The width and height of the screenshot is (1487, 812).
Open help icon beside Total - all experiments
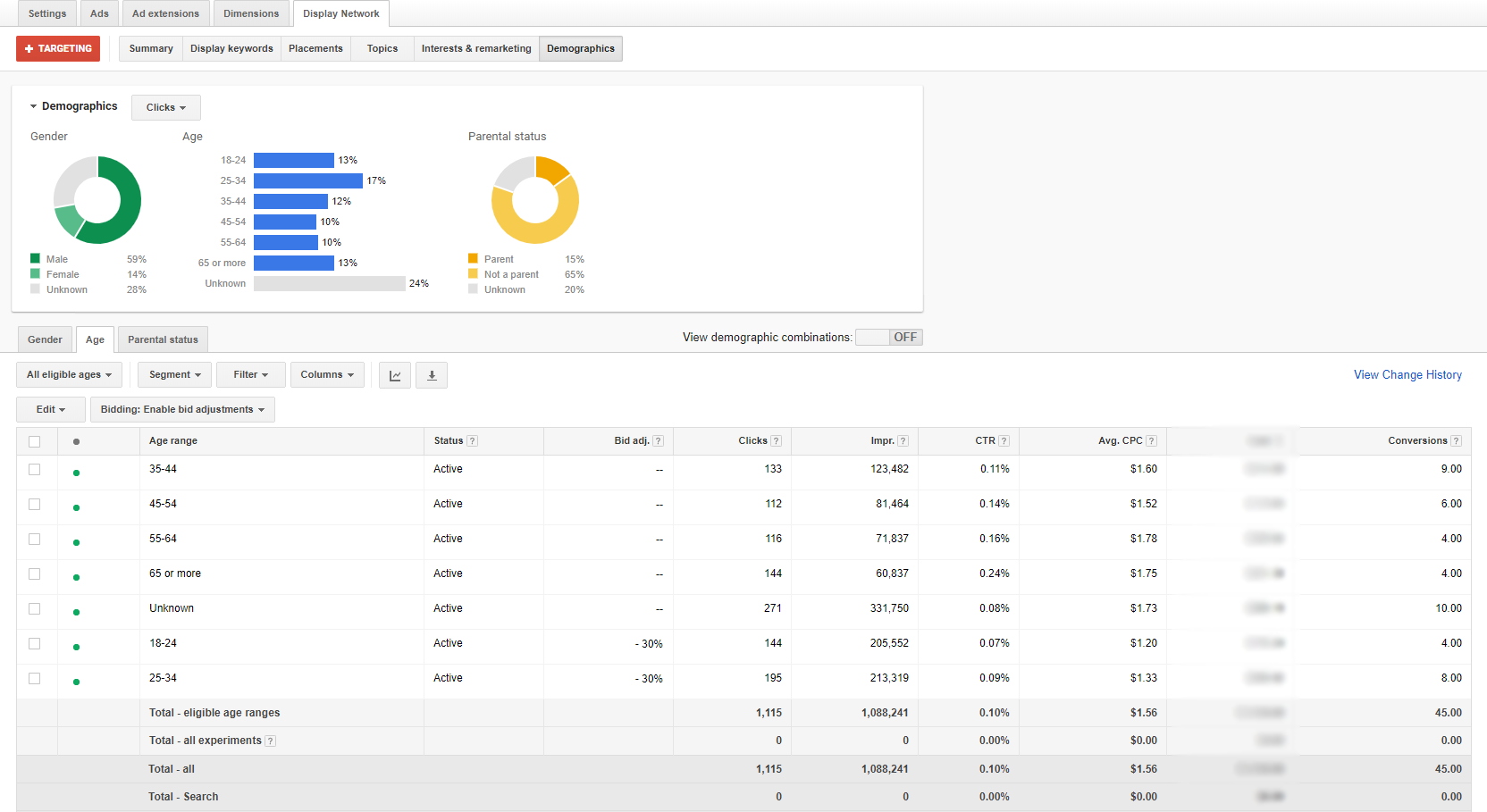(271, 741)
